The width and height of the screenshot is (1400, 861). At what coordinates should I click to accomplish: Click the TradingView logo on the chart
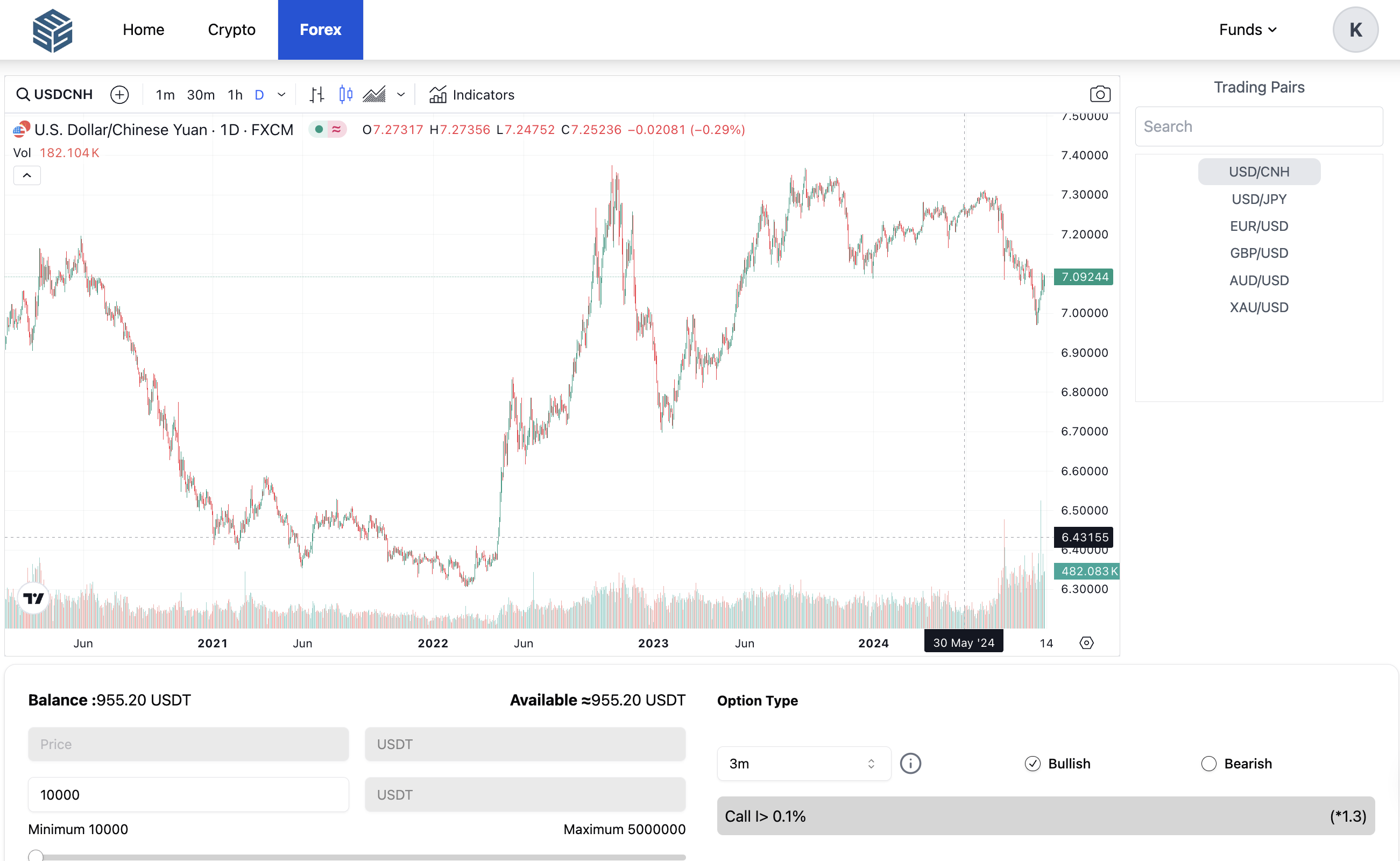coord(33,597)
